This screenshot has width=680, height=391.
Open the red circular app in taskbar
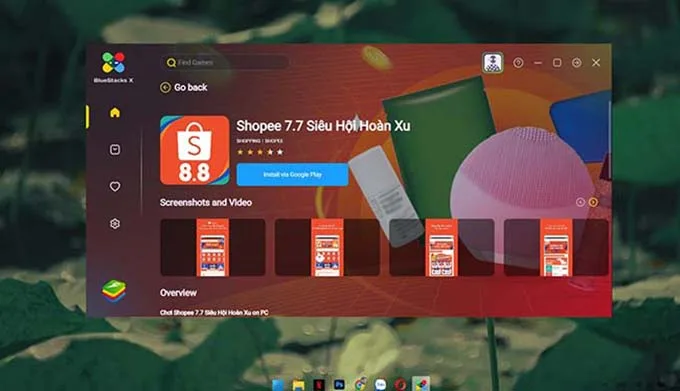pyautogui.click(x=400, y=384)
